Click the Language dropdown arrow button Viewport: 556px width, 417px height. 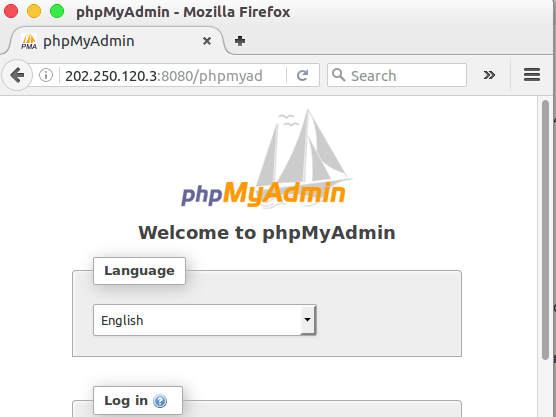308,320
